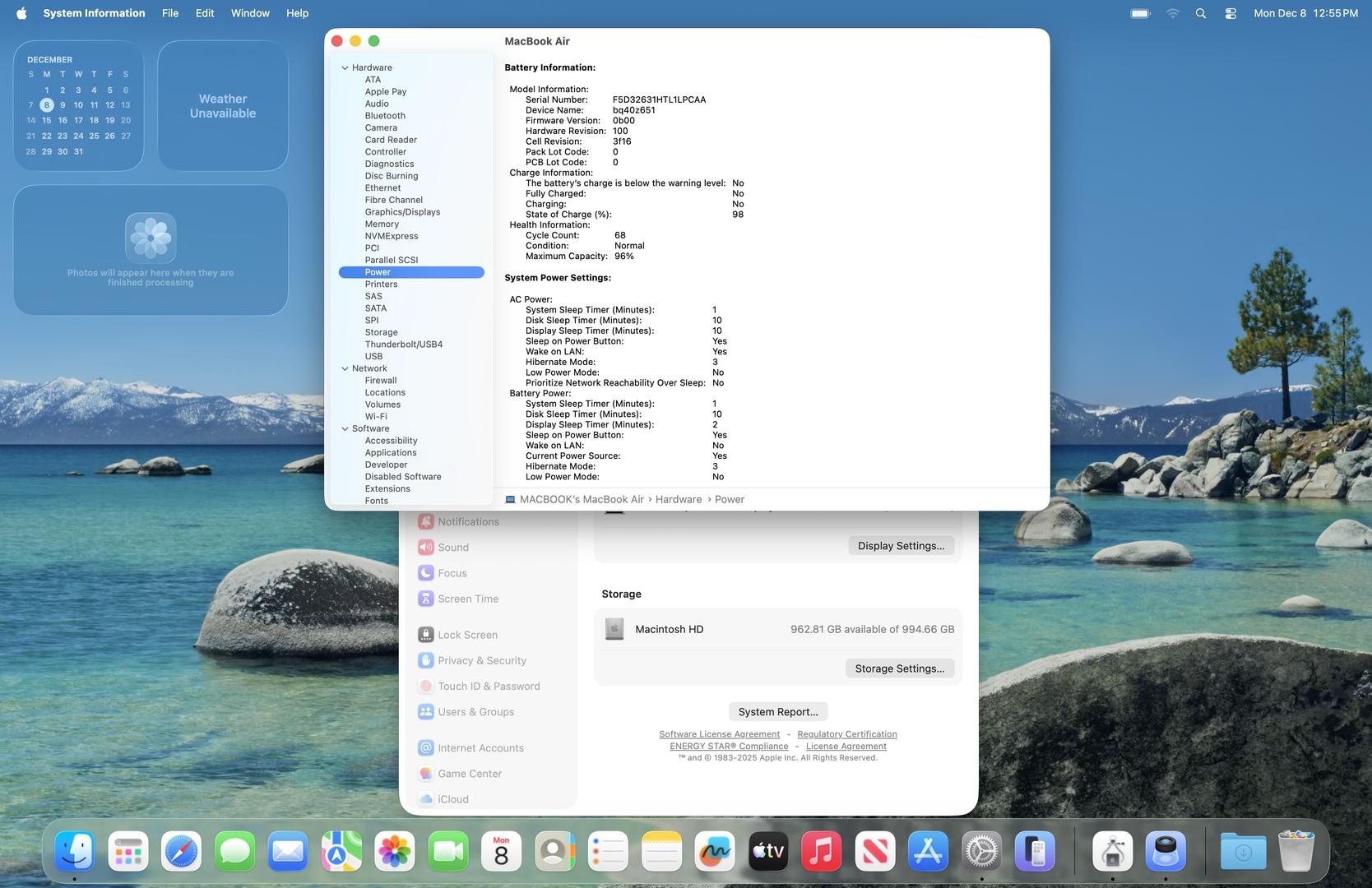The width and height of the screenshot is (1372, 888).
Task: Click the Storage Settings button
Action: (x=899, y=668)
